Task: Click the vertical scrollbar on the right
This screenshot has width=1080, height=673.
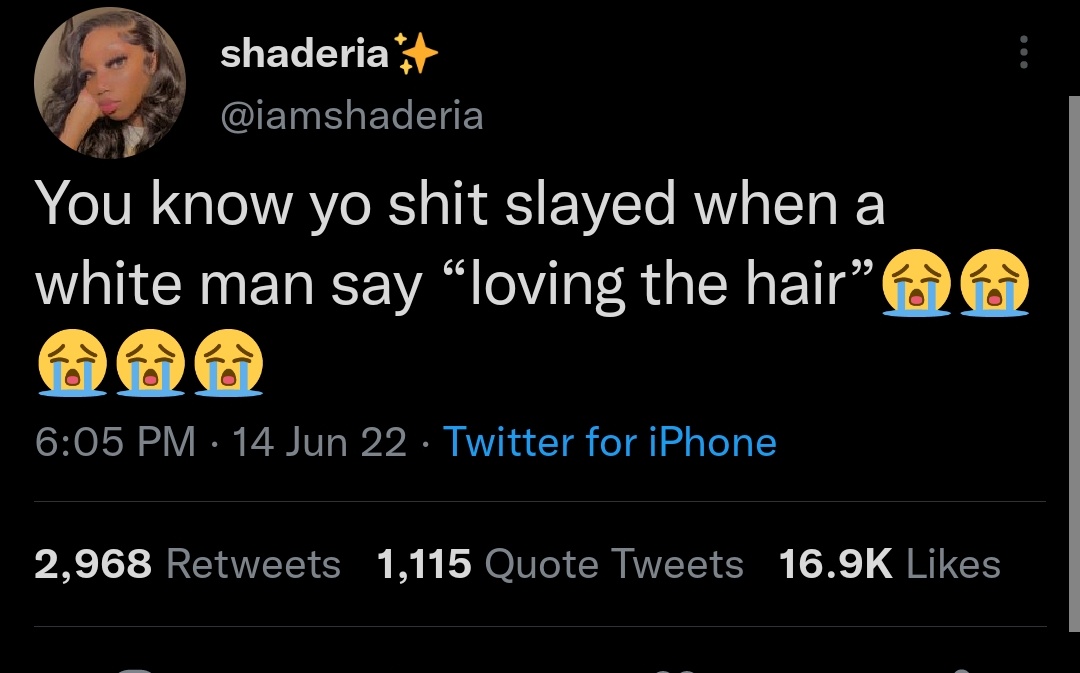Action: [1074, 364]
